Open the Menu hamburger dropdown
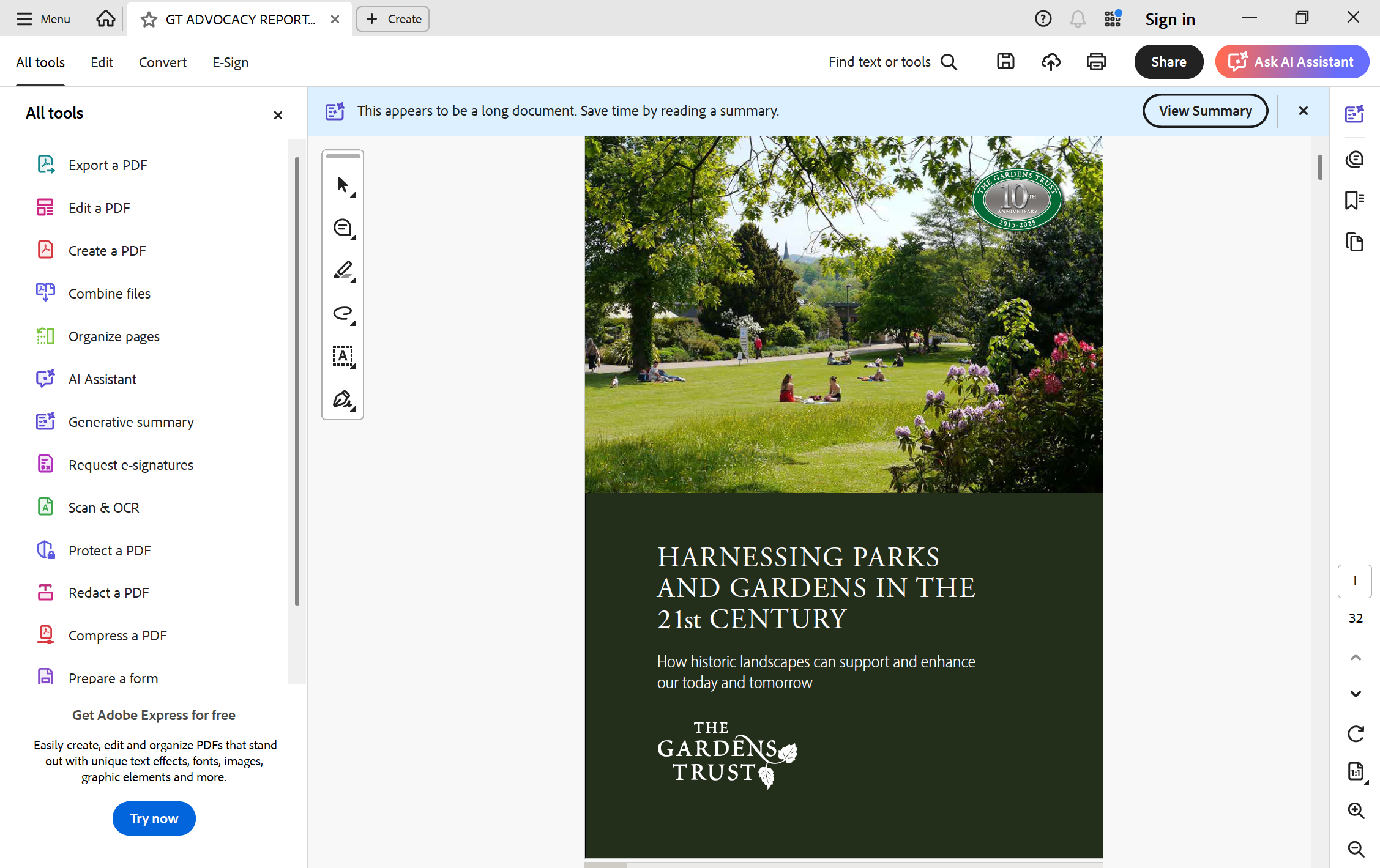Image resolution: width=1380 pixels, height=868 pixels. 43,19
